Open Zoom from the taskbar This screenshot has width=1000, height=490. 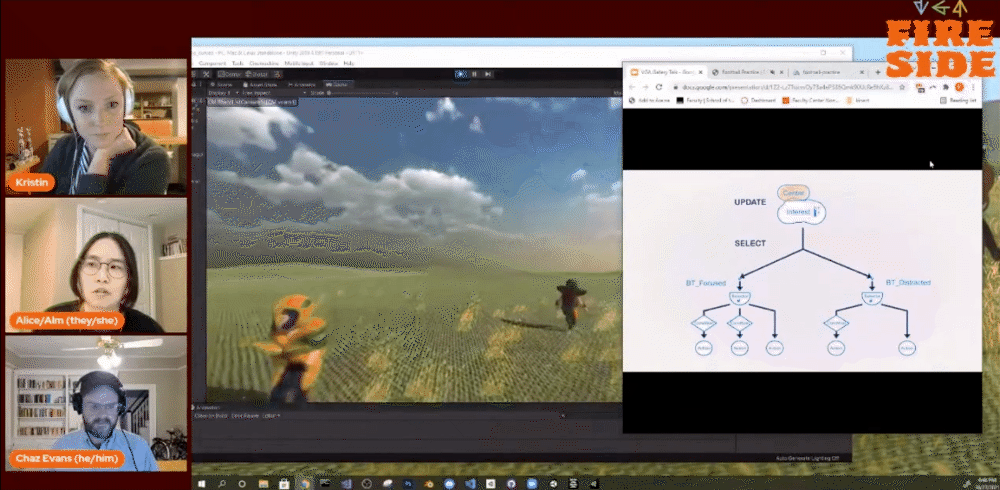pyautogui.click(x=532, y=484)
